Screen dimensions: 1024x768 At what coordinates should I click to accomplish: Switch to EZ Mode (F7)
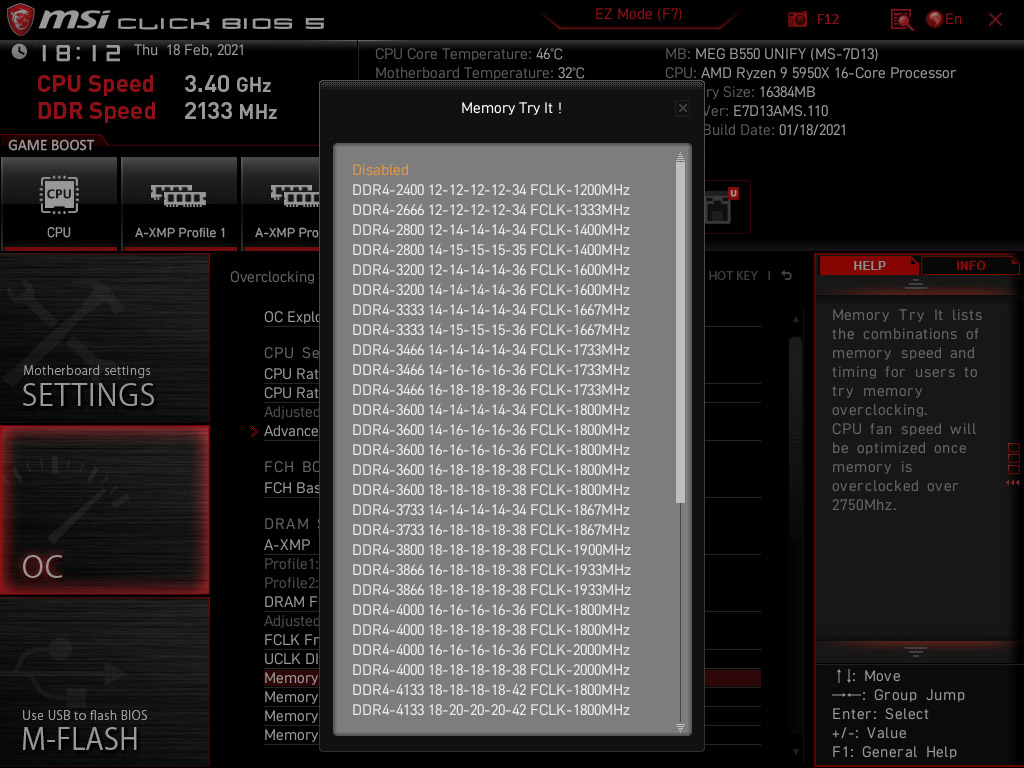point(639,14)
